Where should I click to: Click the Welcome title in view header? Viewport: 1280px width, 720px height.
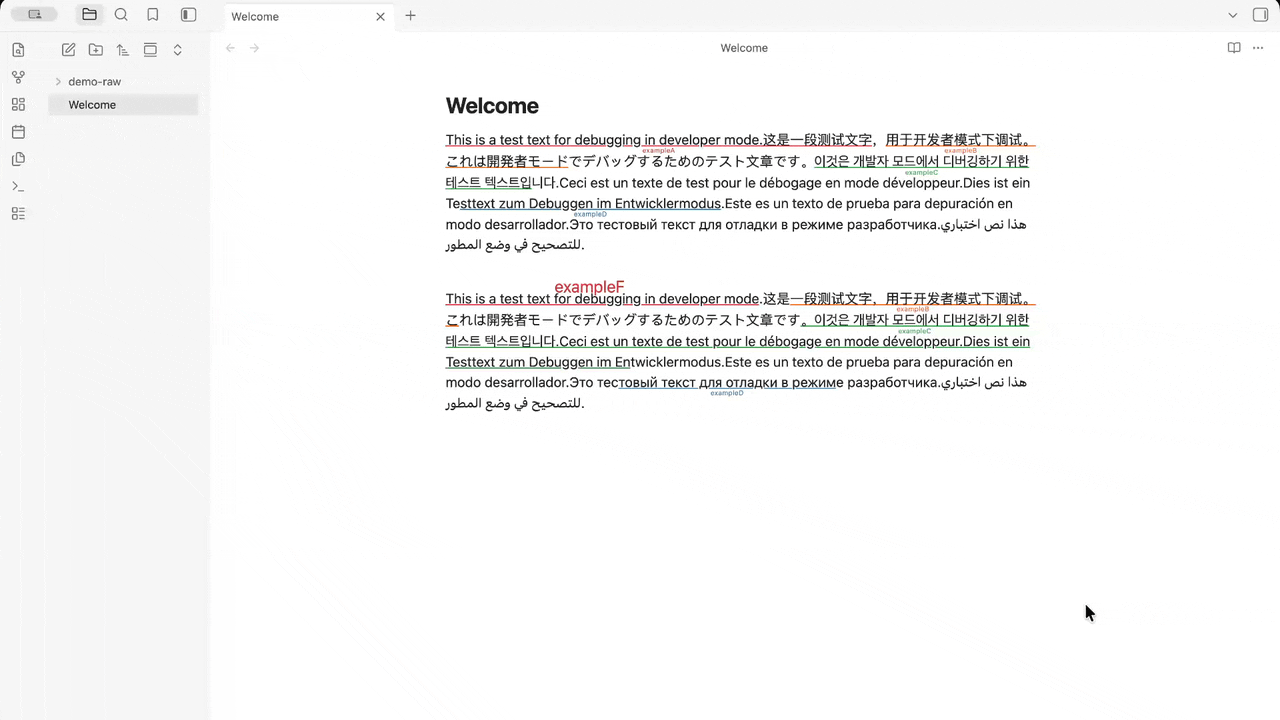click(744, 48)
